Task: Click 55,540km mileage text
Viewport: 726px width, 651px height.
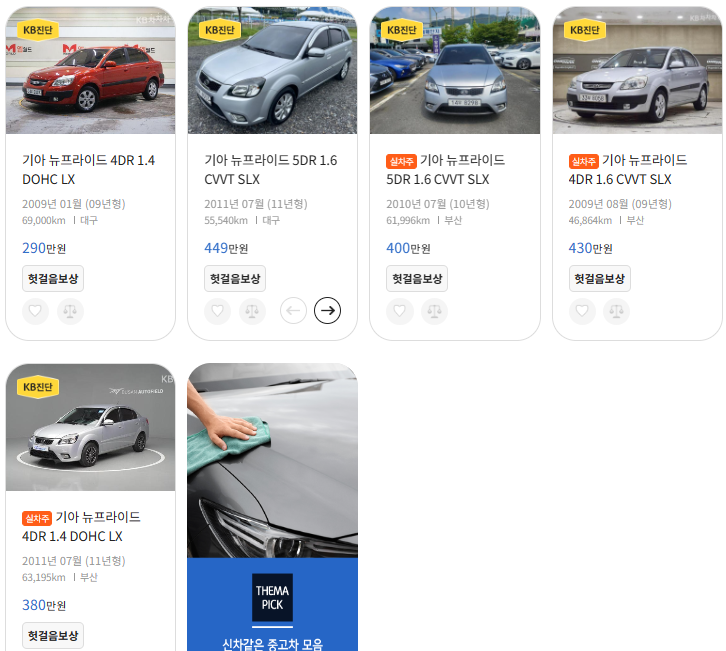Action: point(226,220)
